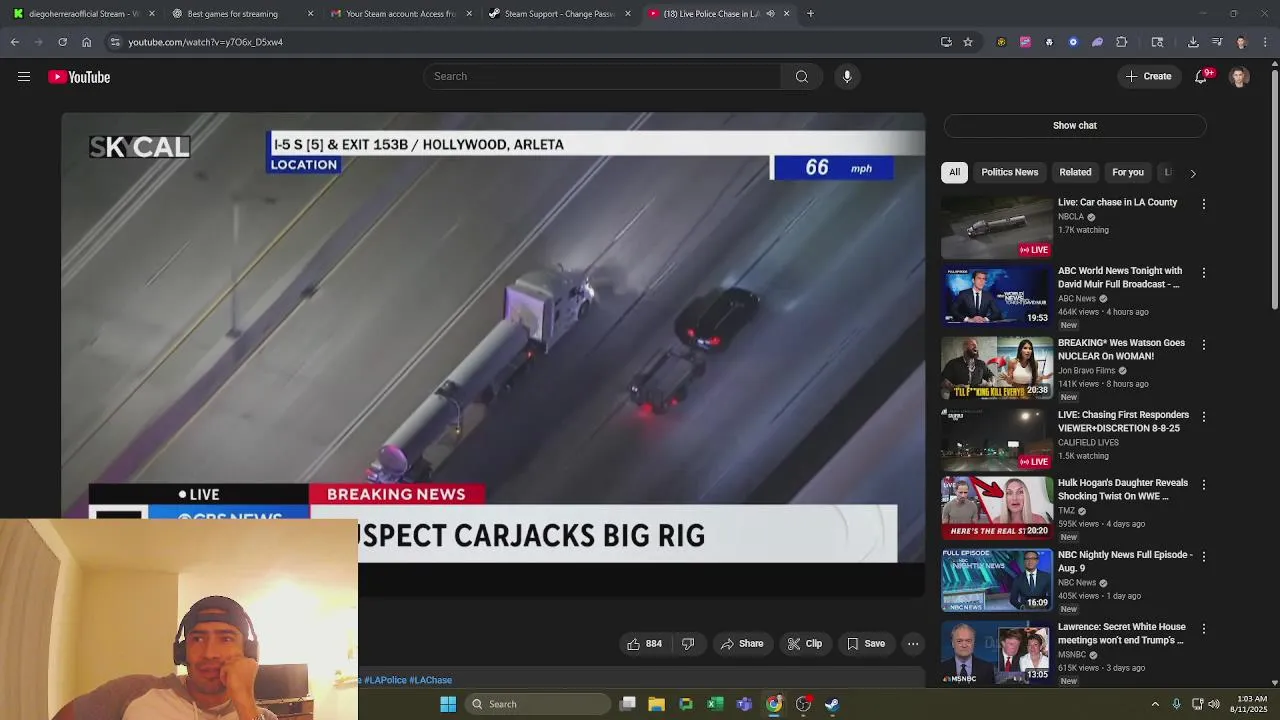The height and width of the screenshot is (720, 1280).
Task: Dislike the video with thumbs down
Action: (x=688, y=644)
